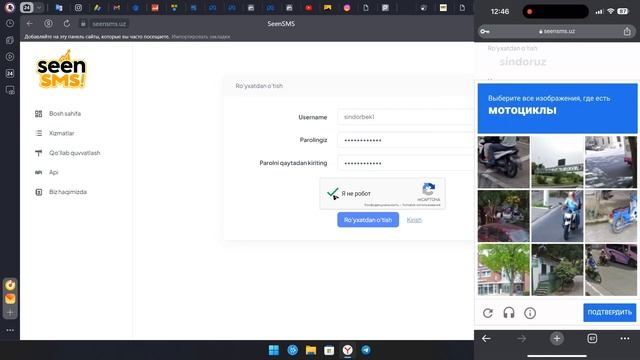
Task: Open the orange mail icon in sidebar
Action: pyautogui.click(x=10, y=299)
